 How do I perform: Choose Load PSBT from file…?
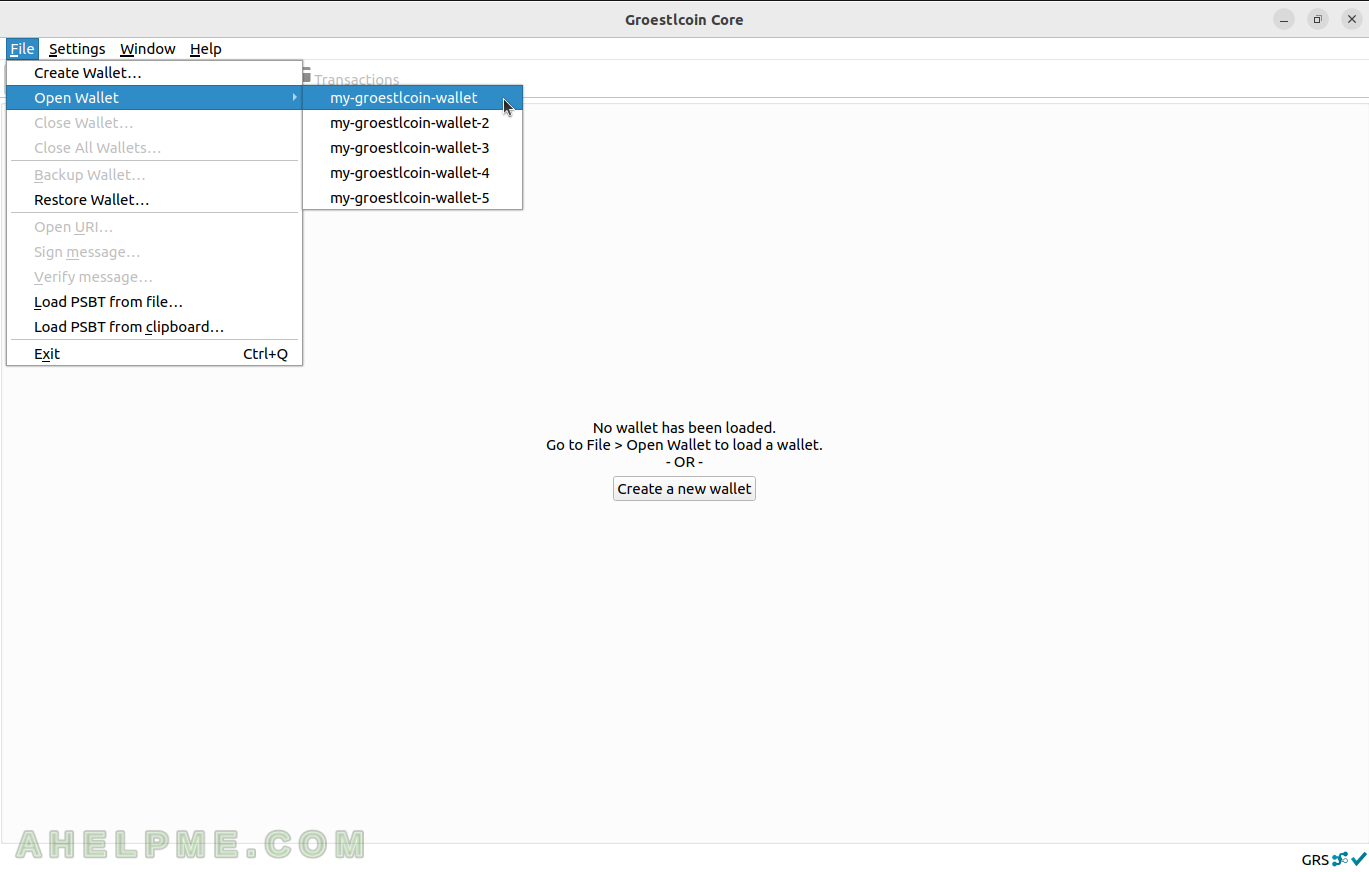pos(154,302)
